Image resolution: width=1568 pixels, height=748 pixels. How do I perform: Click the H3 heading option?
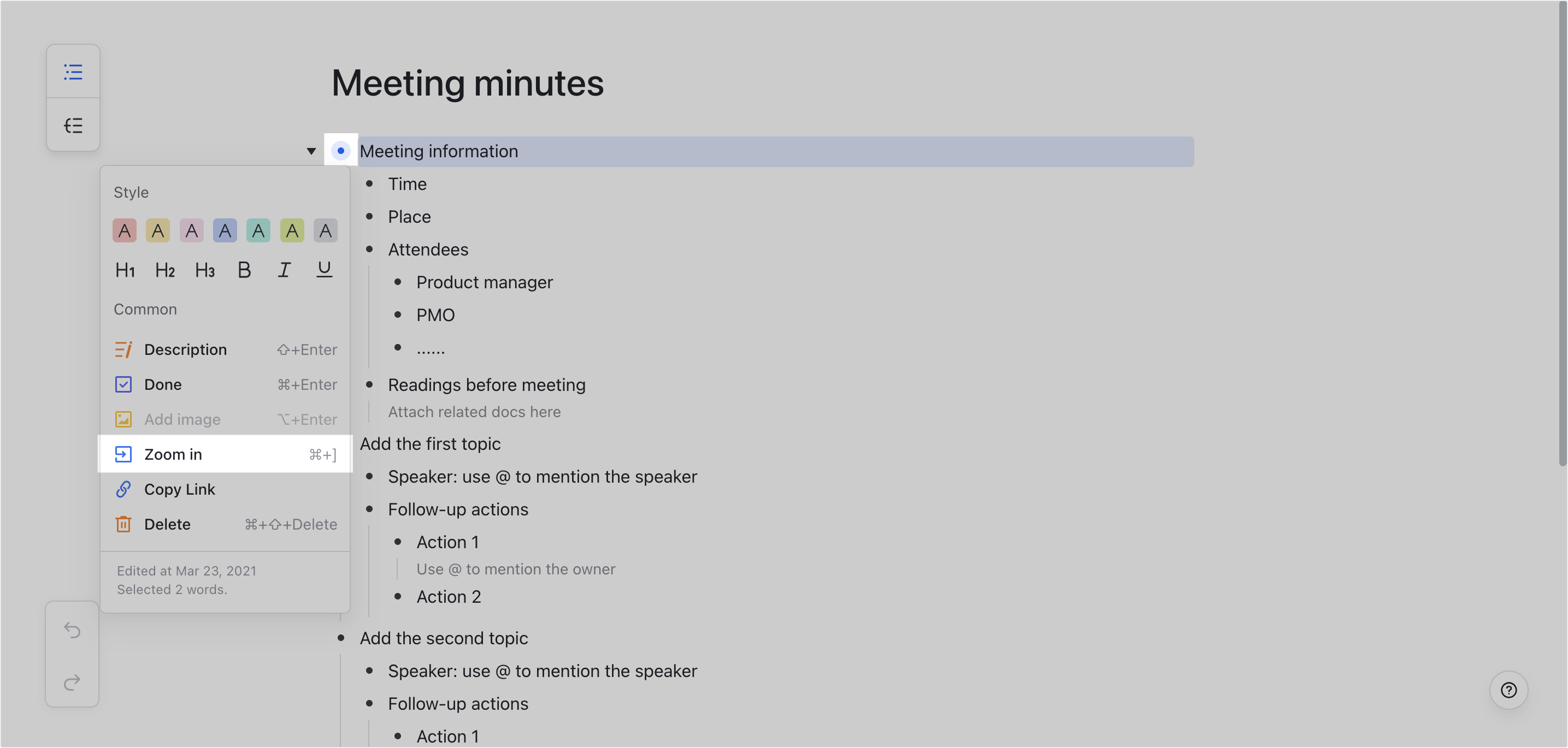pyautogui.click(x=204, y=270)
